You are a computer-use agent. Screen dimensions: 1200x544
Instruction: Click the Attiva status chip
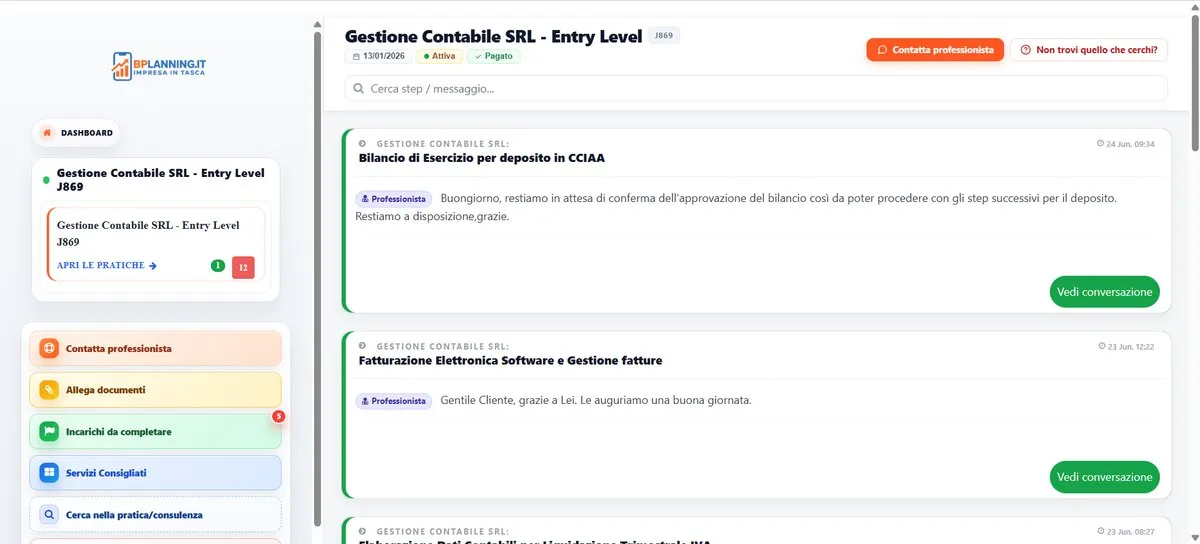(439, 56)
